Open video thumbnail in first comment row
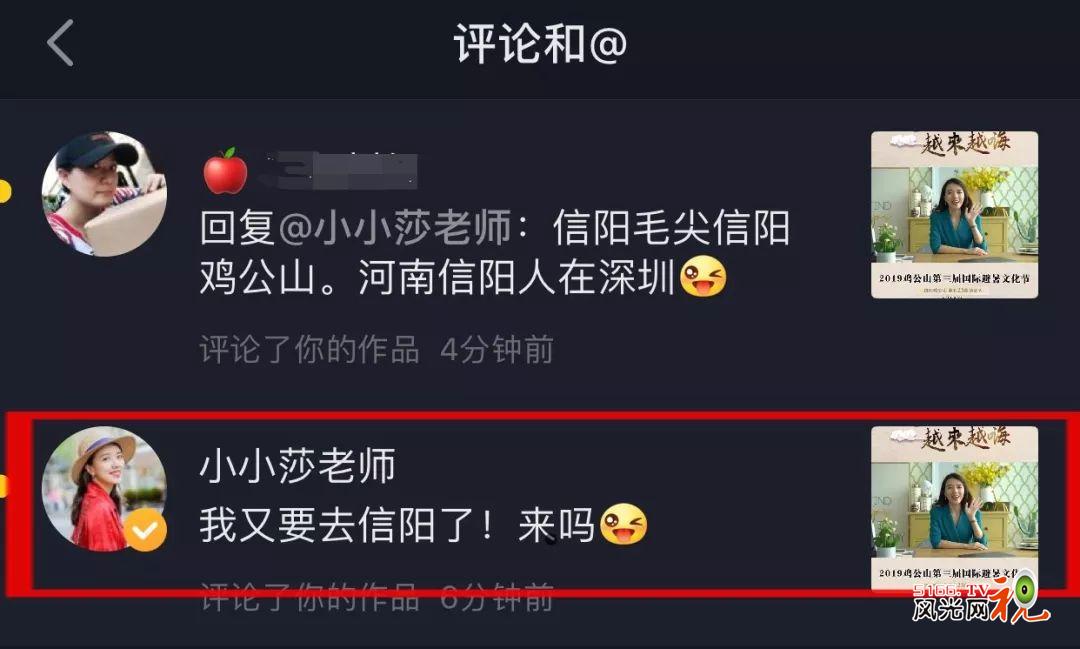 (x=954, y=214)
